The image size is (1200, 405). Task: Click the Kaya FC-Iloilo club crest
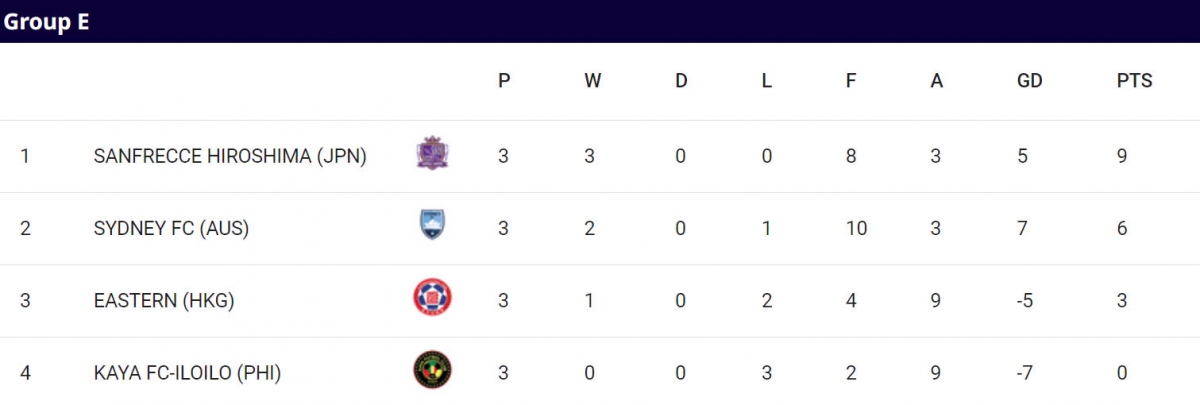pos(432,370)
